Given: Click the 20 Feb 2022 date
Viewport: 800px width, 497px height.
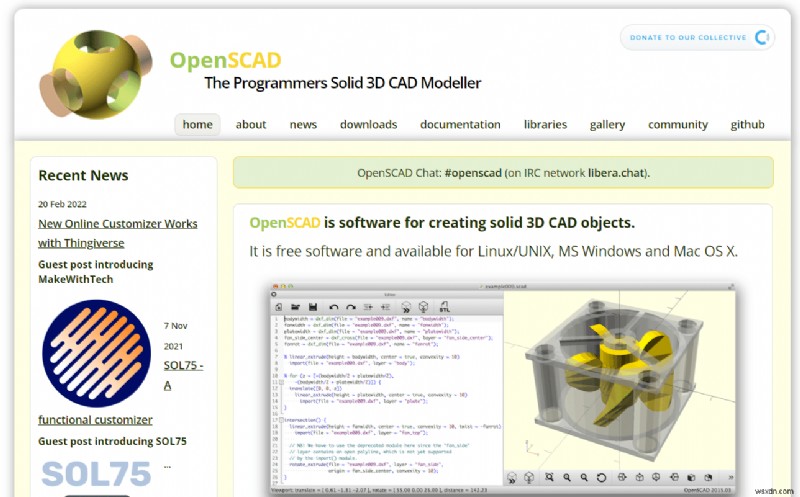Looking at the screenshot, I should pos(62,204).
